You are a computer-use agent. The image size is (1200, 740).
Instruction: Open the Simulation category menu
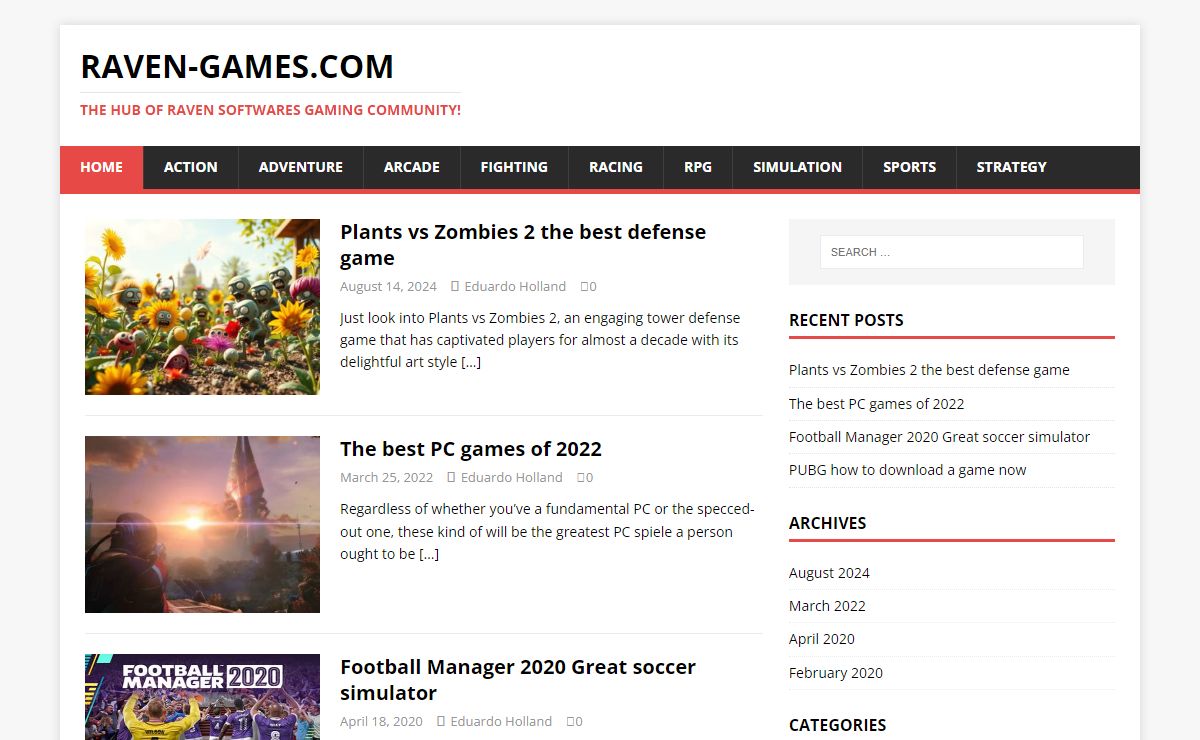point(797,167)
